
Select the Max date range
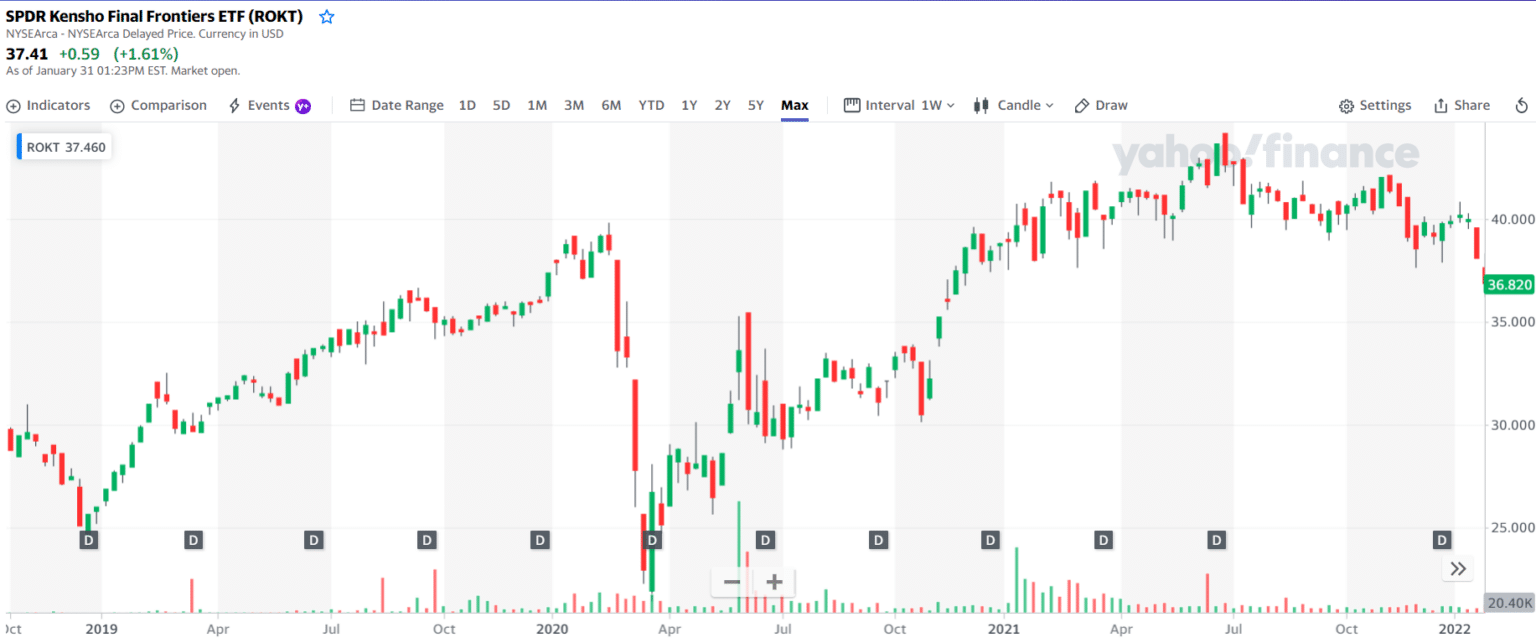click(x=795, y=105)
